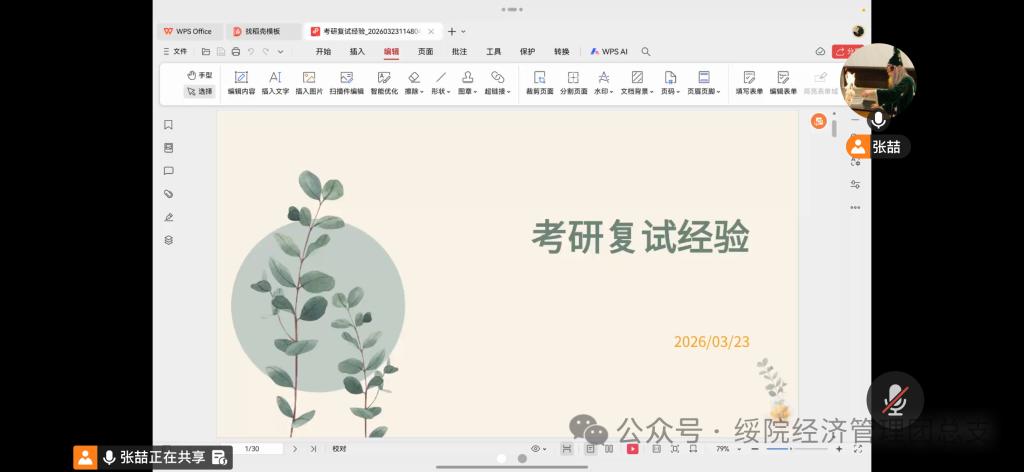Open the attachments paperclip panel
The width and height of the screenshot is (1024, 472).
pos(168,194)
